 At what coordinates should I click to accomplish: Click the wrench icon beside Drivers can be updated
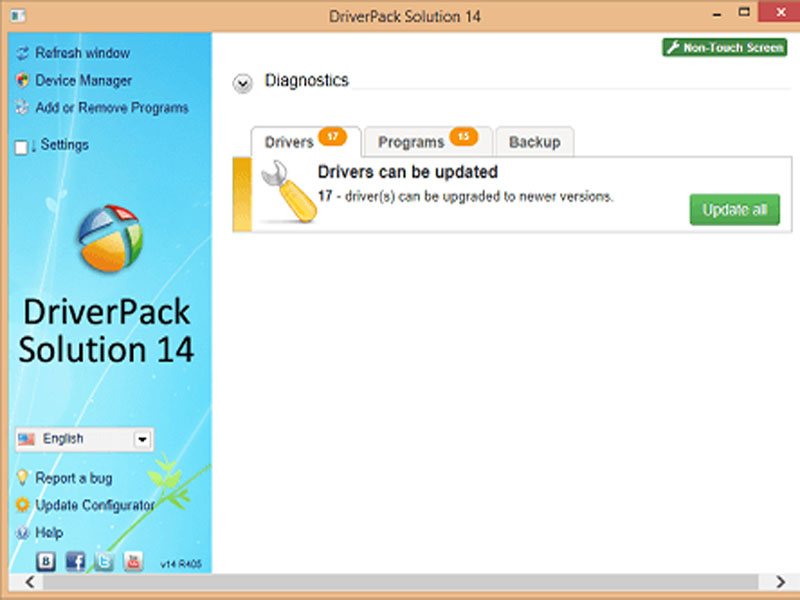pyautogui.click(x=288, y=192)
